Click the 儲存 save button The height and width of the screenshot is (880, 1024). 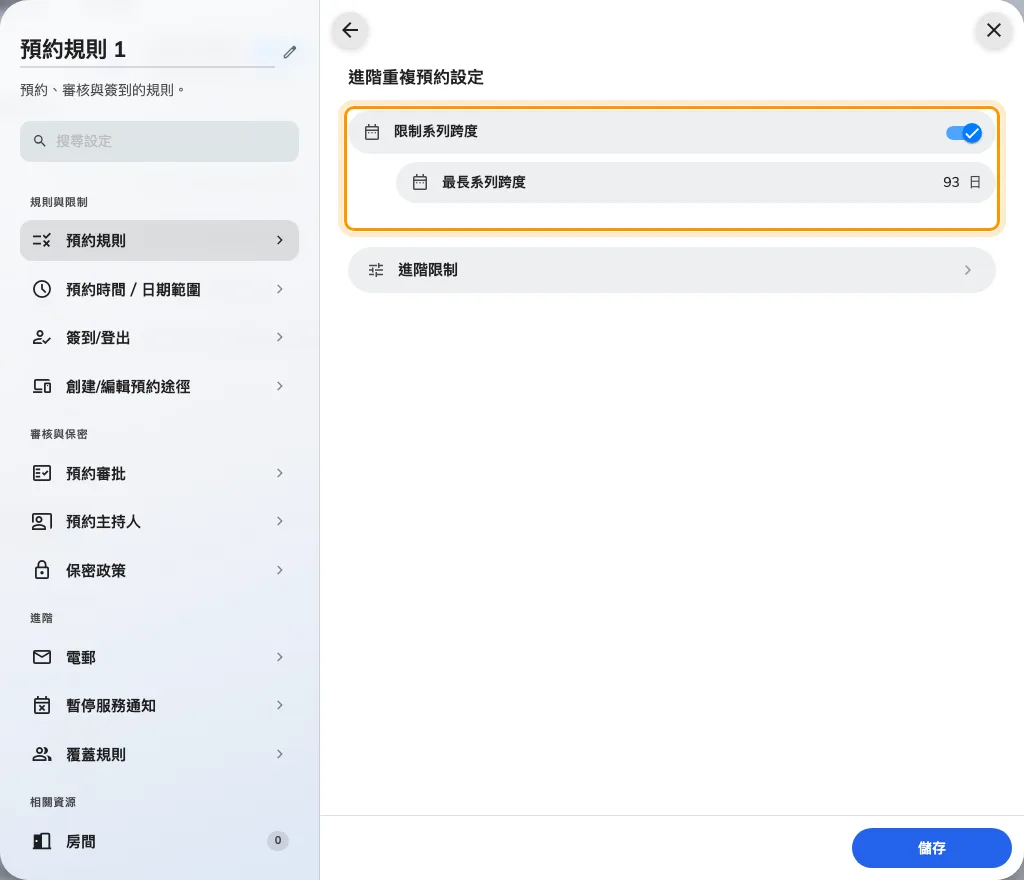(931, 847)
